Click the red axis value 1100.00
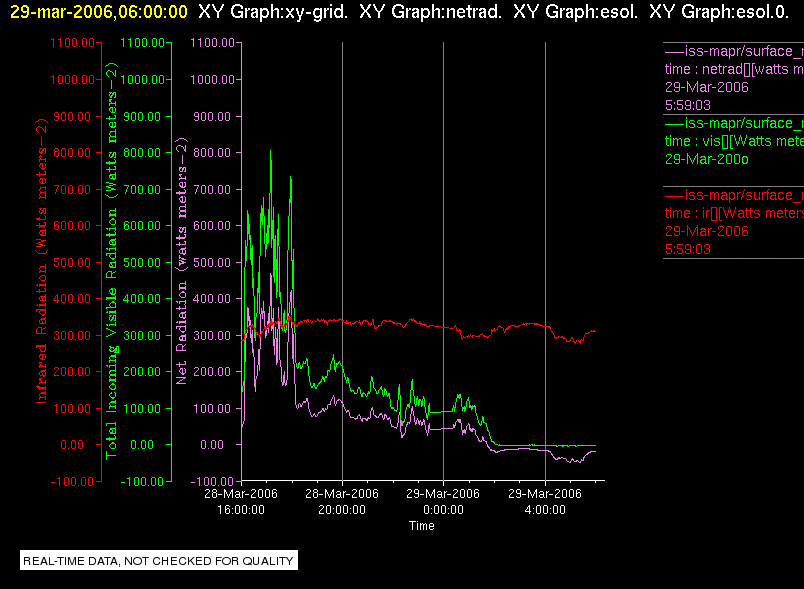This screenshot has height=589, width=804. pos(72,43)
